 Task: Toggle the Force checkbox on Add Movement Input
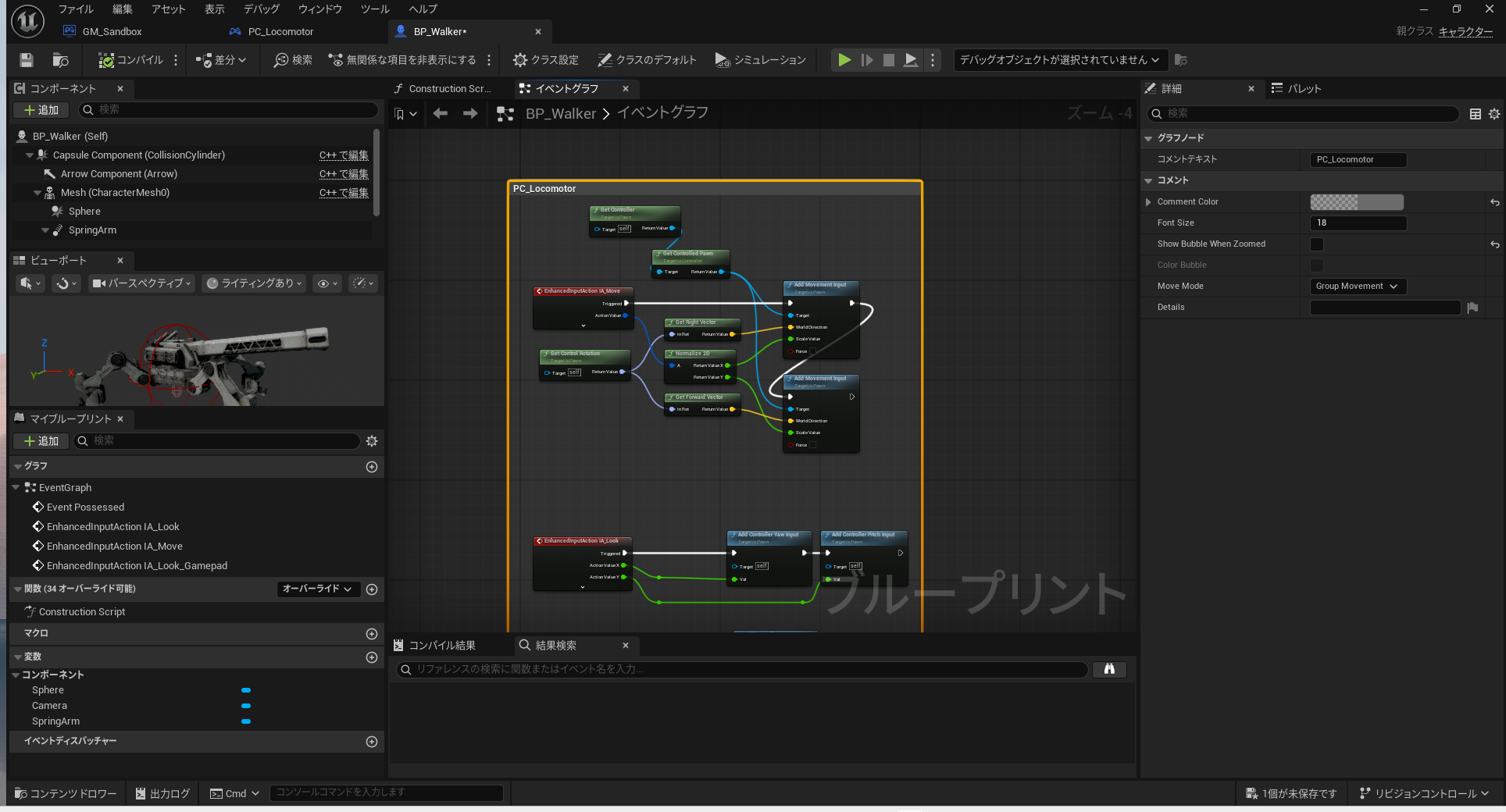tap(813, 351)
